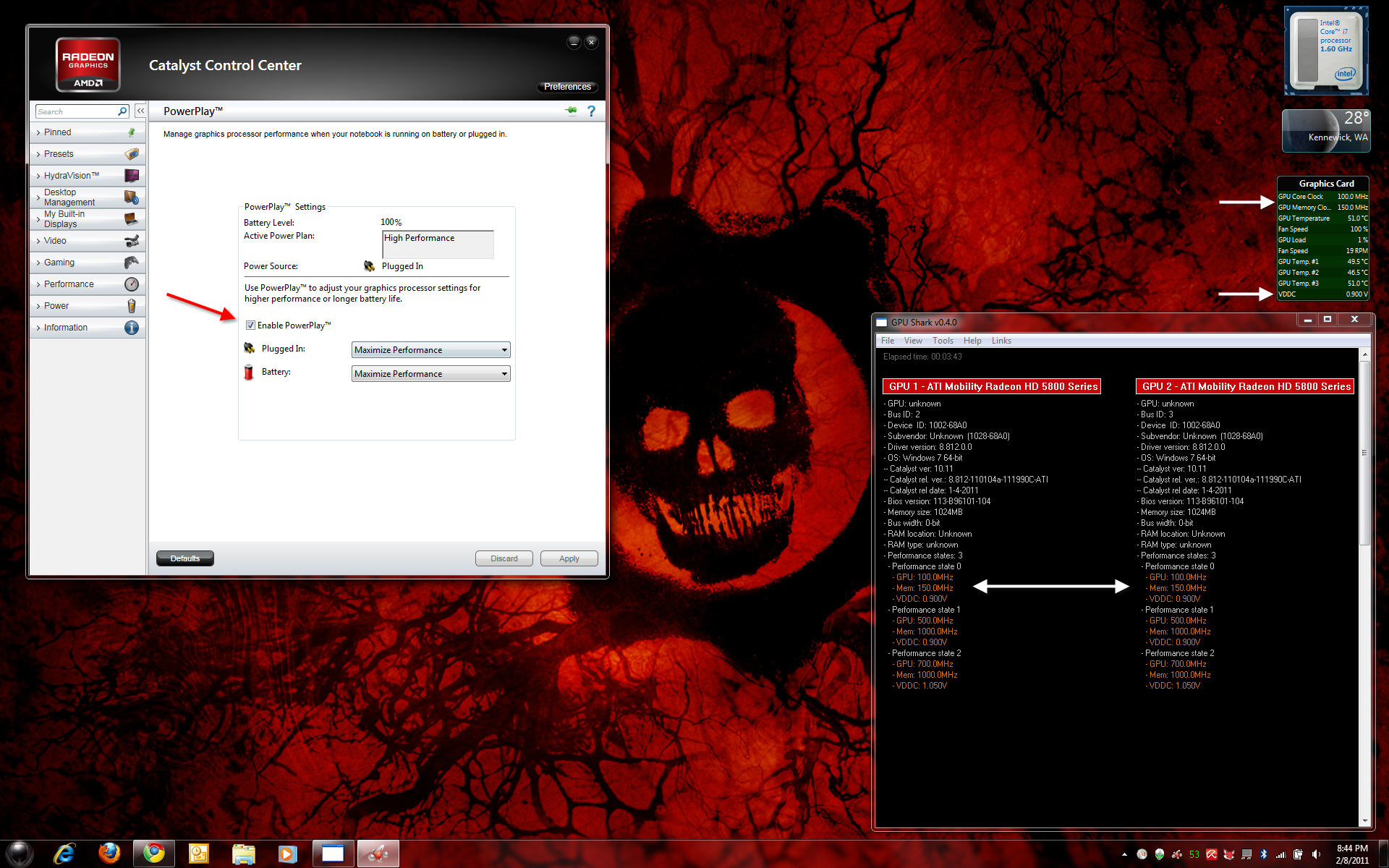Click GPU 1 ATI Mobility Radeon header
Image resolution: width=1389 pixels, height=868 pixels.
point(992,386)
